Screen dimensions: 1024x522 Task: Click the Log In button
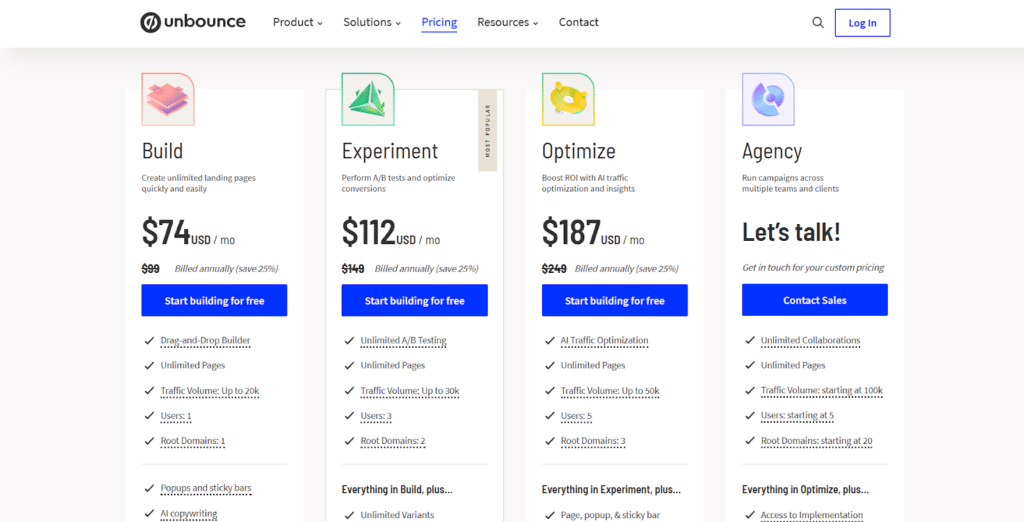(x=862, y=23)
